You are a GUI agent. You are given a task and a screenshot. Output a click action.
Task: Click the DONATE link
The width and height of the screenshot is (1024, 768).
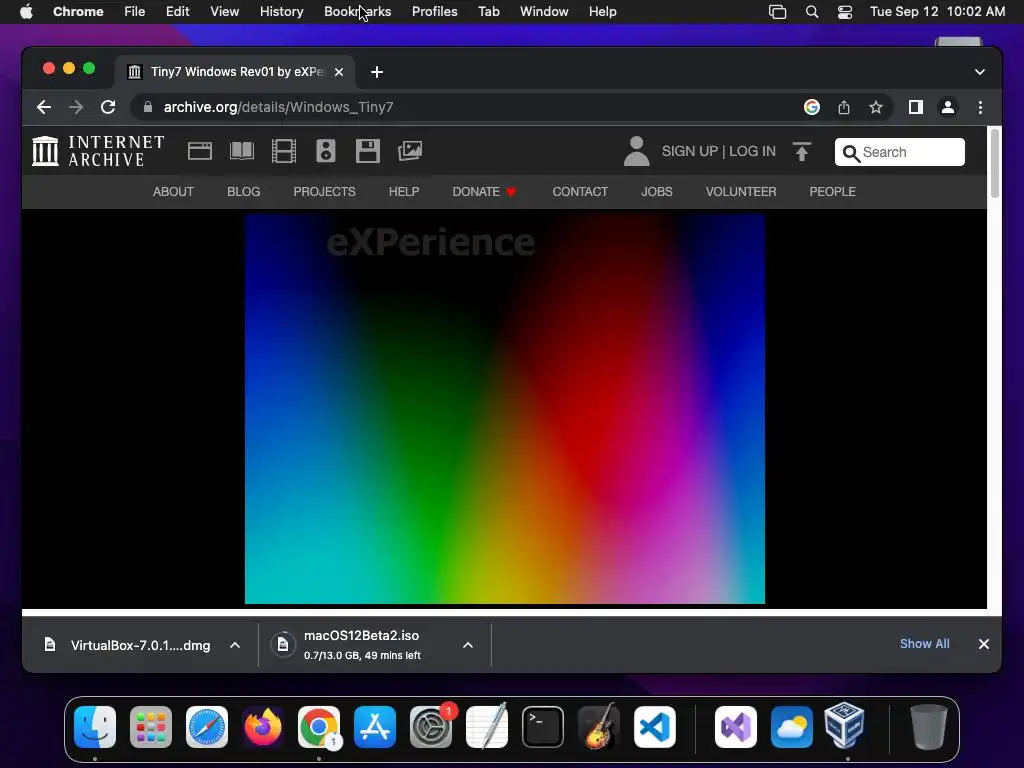coord(484,192)
